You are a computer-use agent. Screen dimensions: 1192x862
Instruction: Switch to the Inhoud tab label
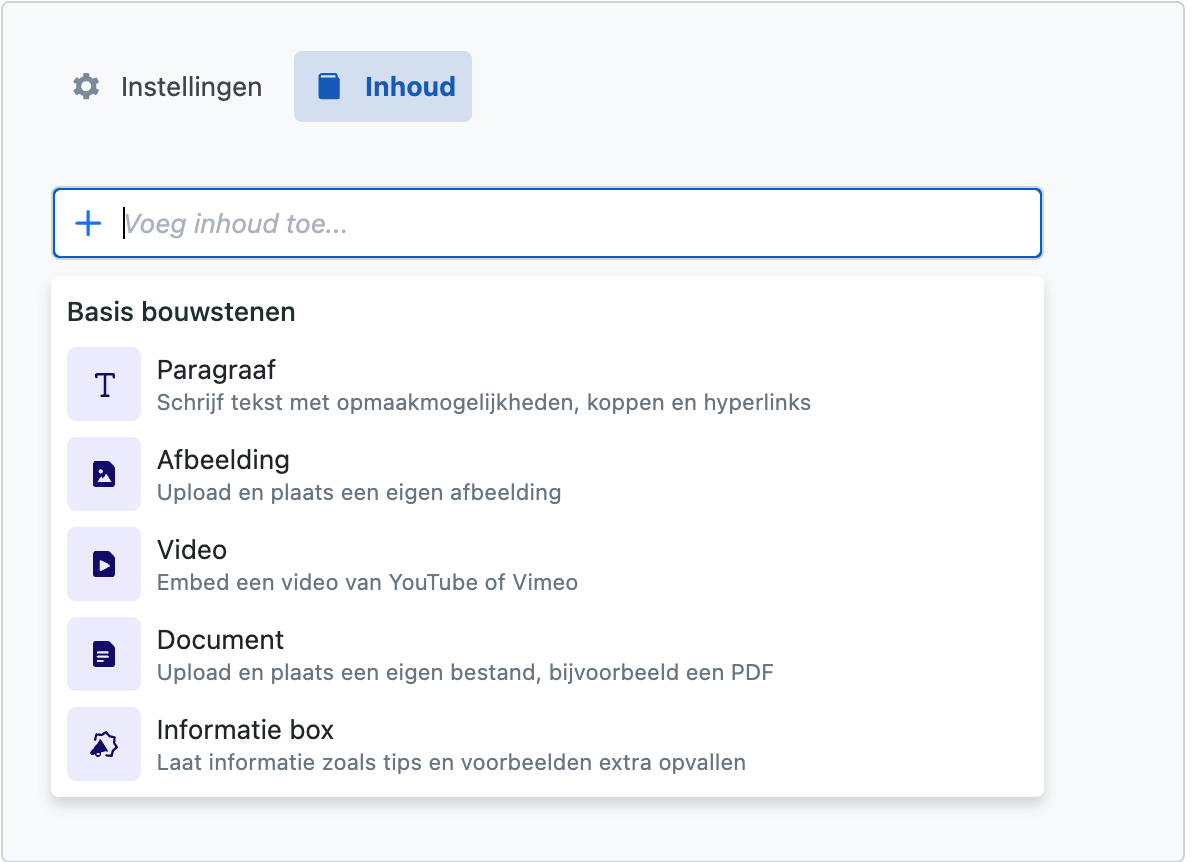click(410, 87)
